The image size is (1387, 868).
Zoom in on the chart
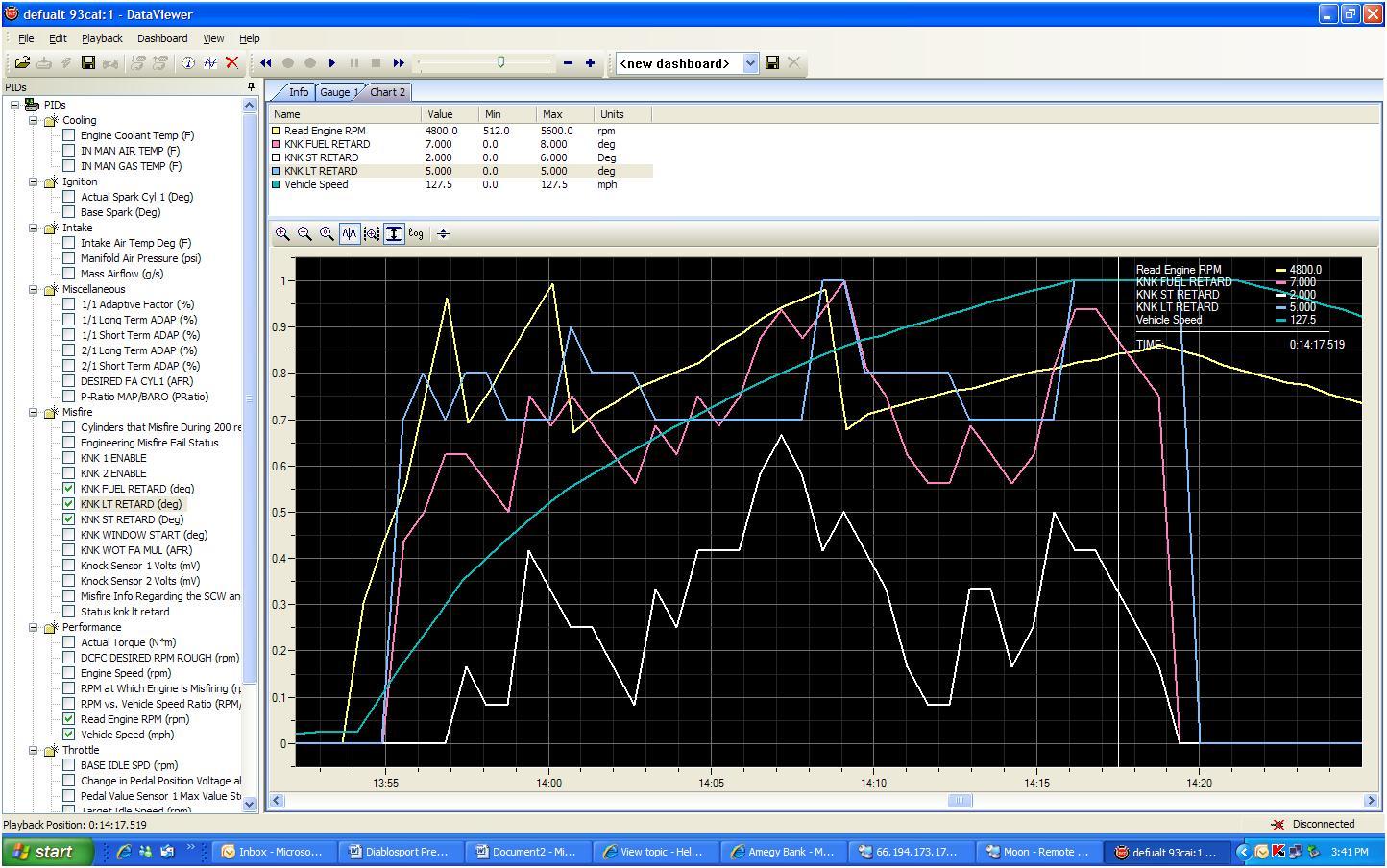click(282, 233)
